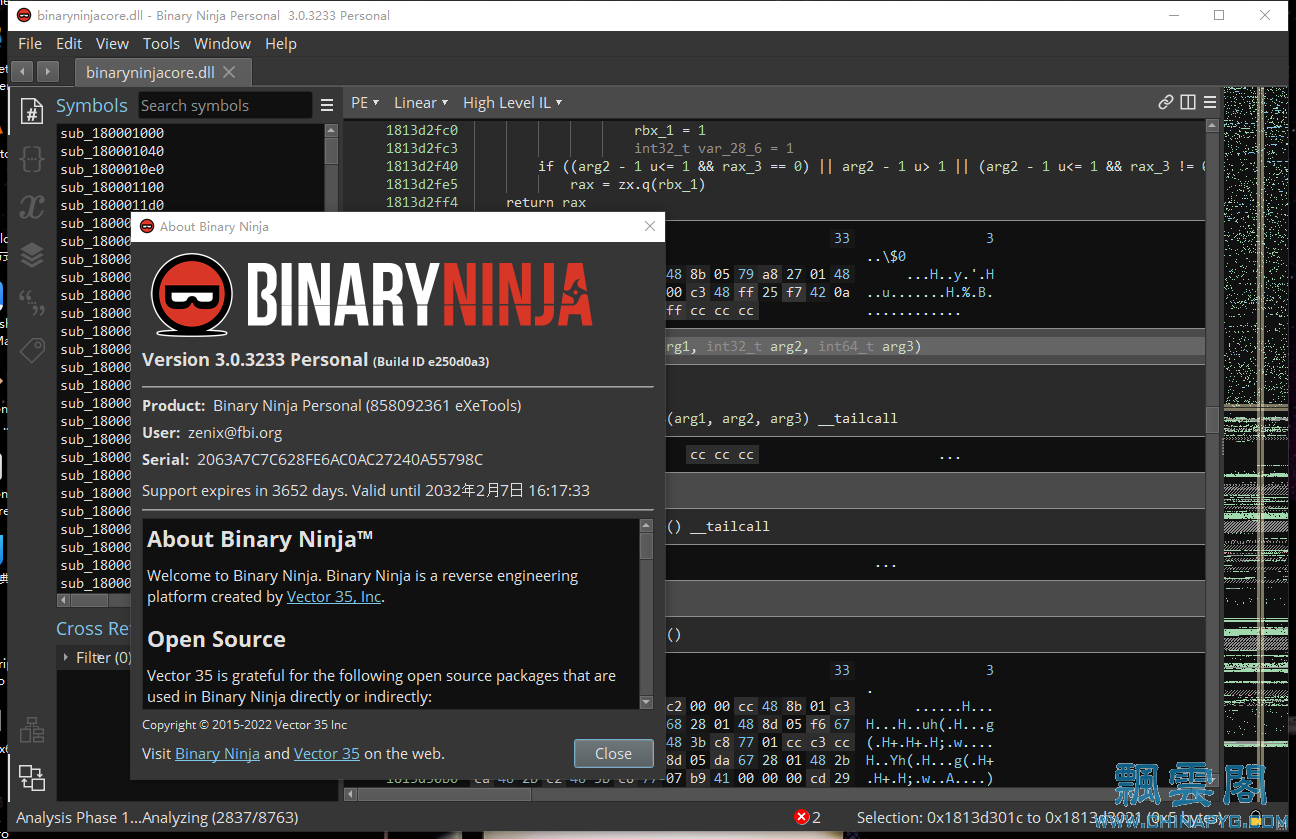Select symbol sub_180001040
Image resolution: width=1296 pixels, height=839 pixels.
click(112, 151)
